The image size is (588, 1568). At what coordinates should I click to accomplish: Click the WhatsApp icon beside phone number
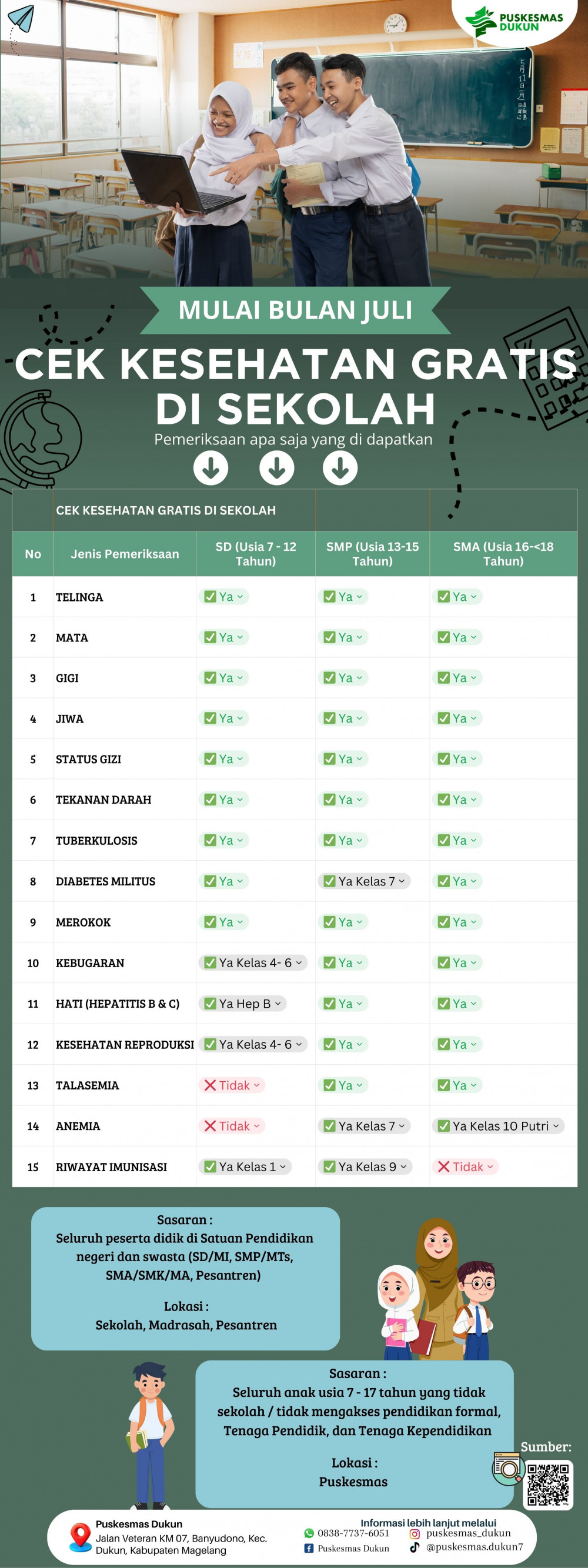coord(309,1533)
